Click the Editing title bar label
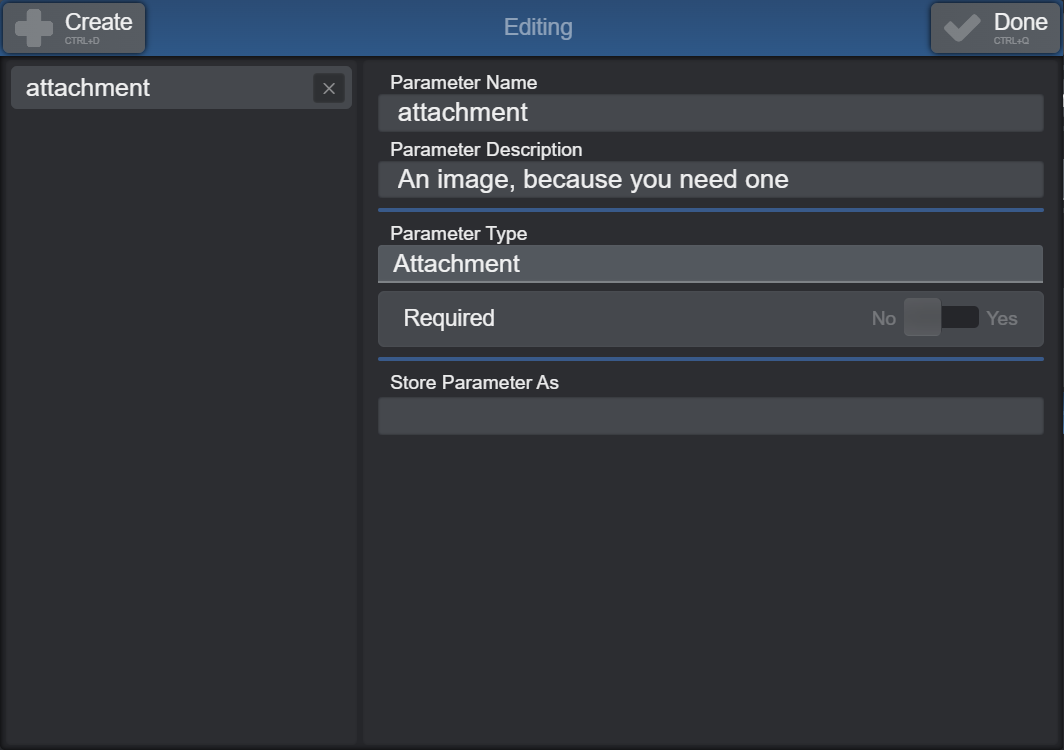This screenshot has width=1064, height=750. (537, 27)
